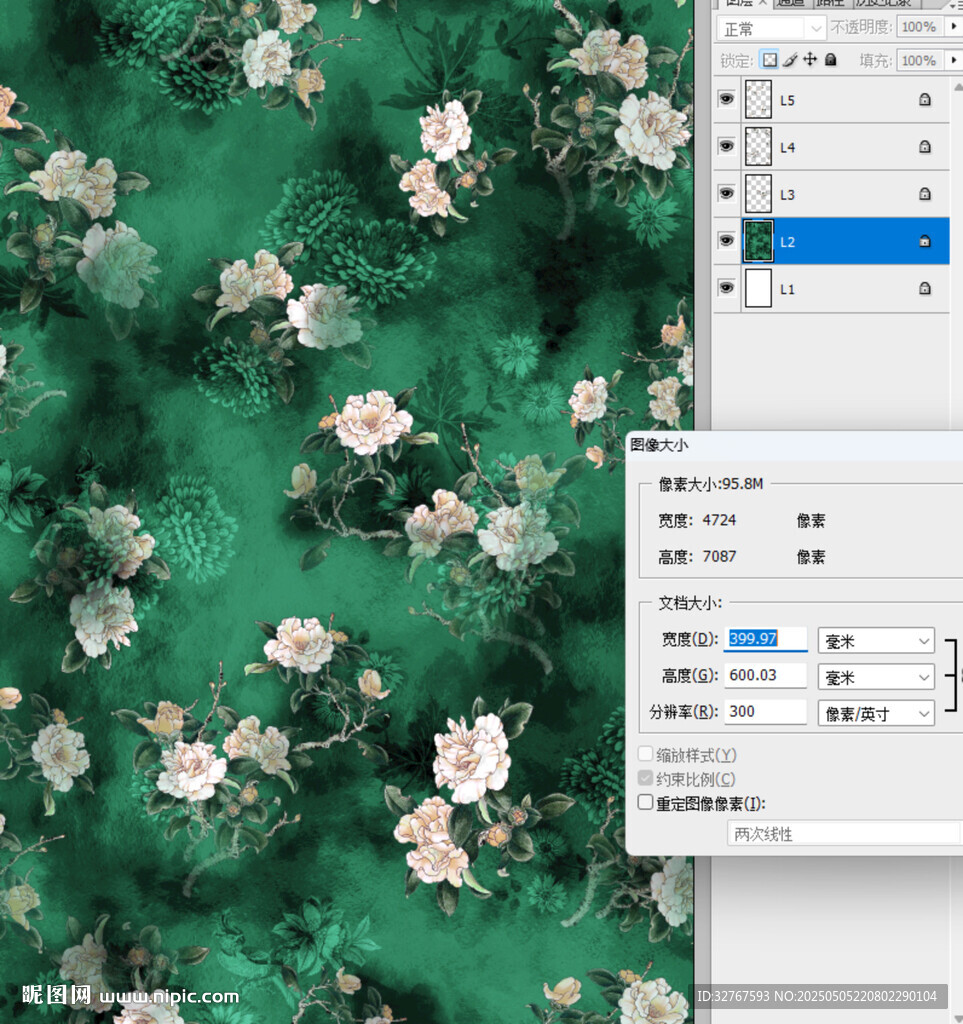Click the lock image pixels brush icon
This screenshot has height=1024, width=963.
(790, 60)
